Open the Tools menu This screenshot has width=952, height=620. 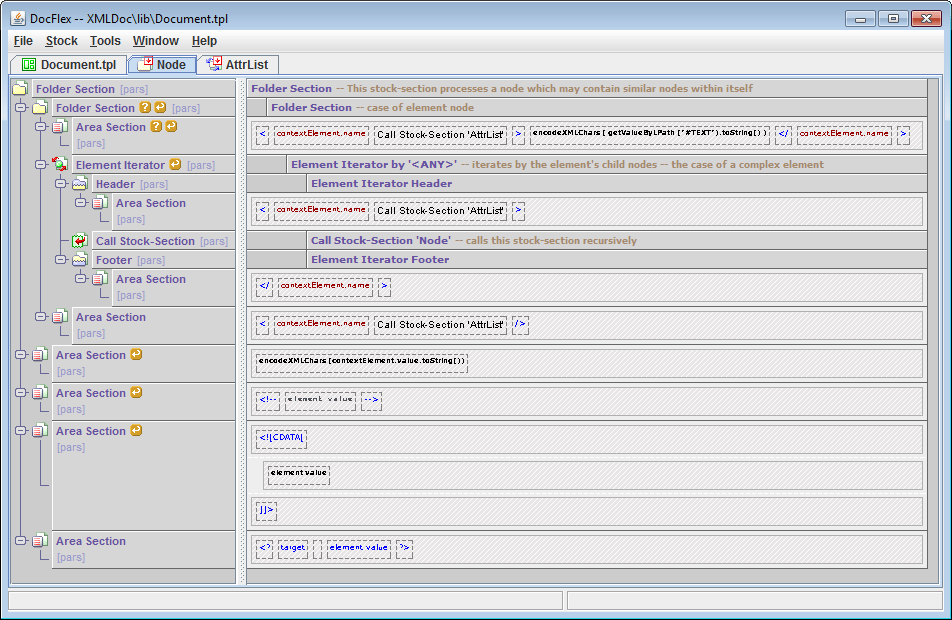click(105, 41)
